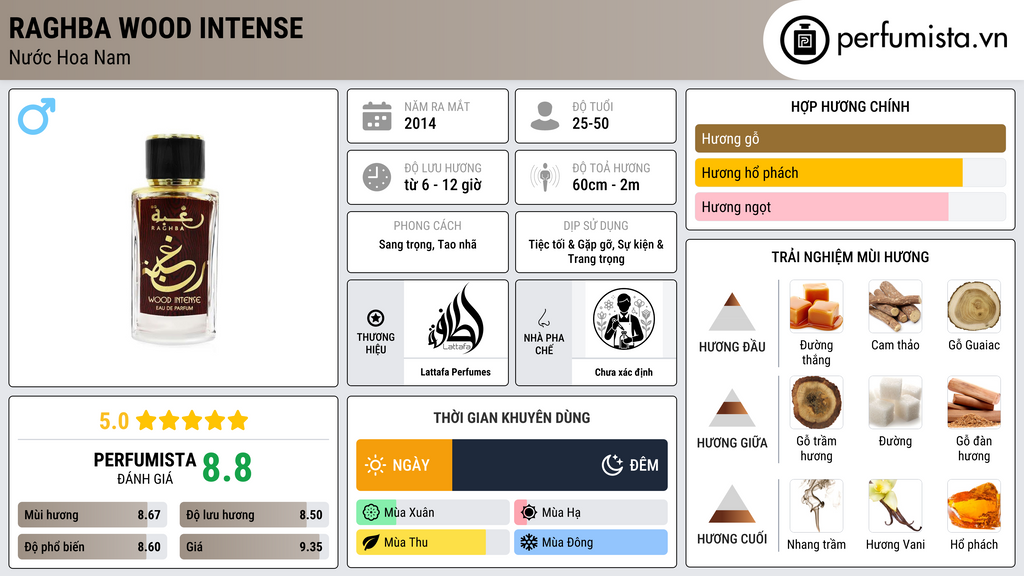Click the Raghba Wood Intense bottle photo
Viewport: 1024px width, 576px height.
coord(174,240)
